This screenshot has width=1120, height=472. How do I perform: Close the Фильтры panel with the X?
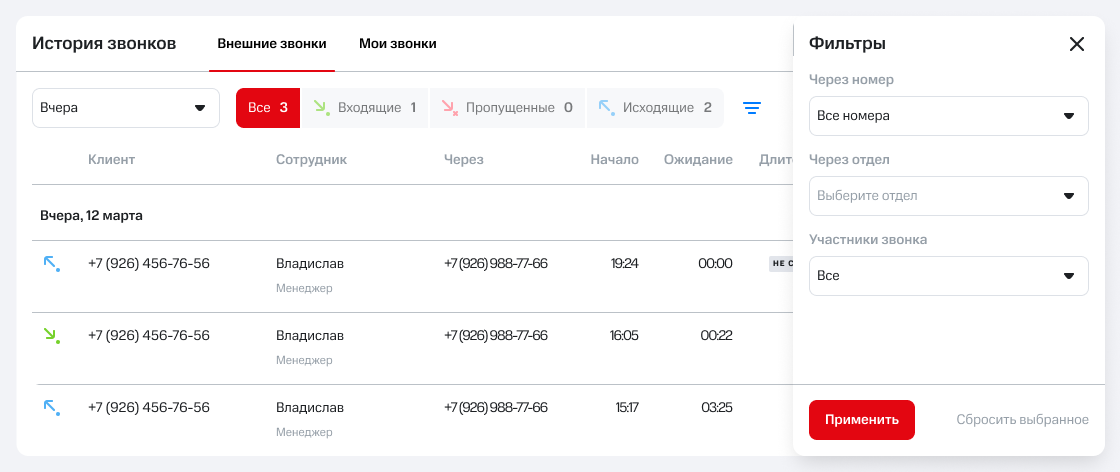coord(1076,44)
